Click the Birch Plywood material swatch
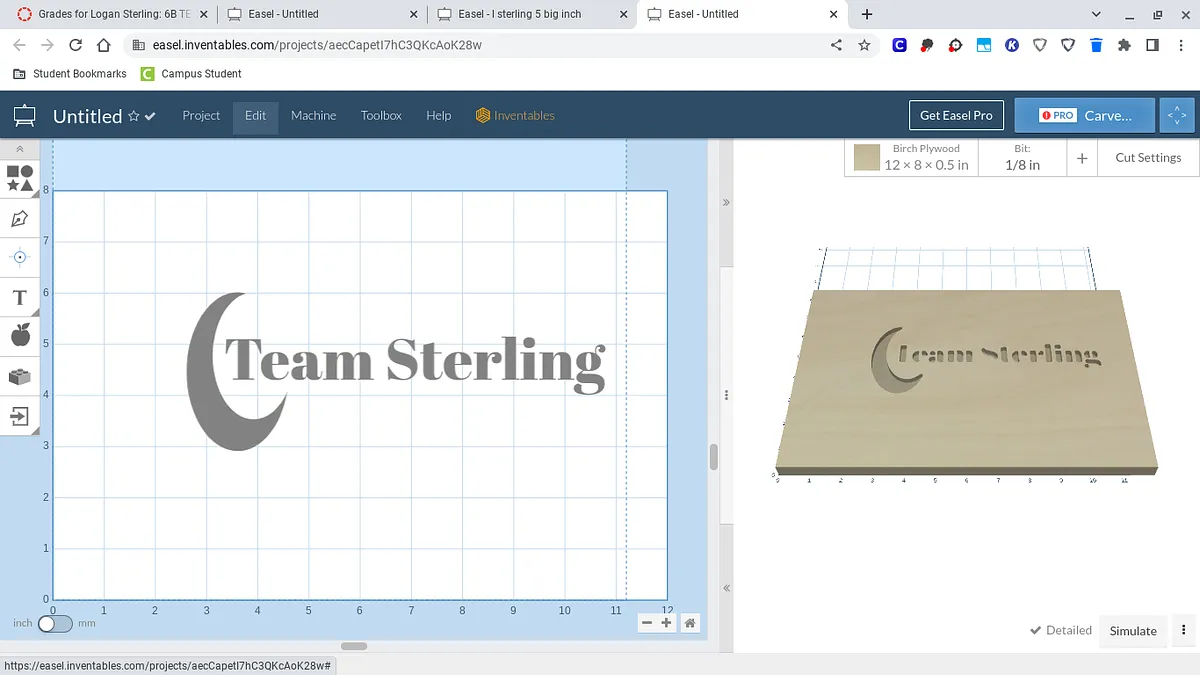Image resolution: width=1200 pixels, height=675 pixels. pos(867,158)
